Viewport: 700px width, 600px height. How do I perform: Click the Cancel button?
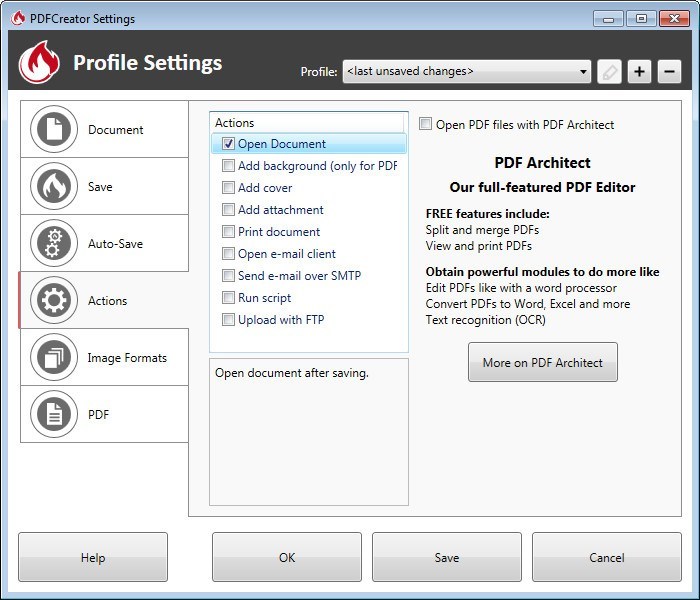(x=607, y=557)
